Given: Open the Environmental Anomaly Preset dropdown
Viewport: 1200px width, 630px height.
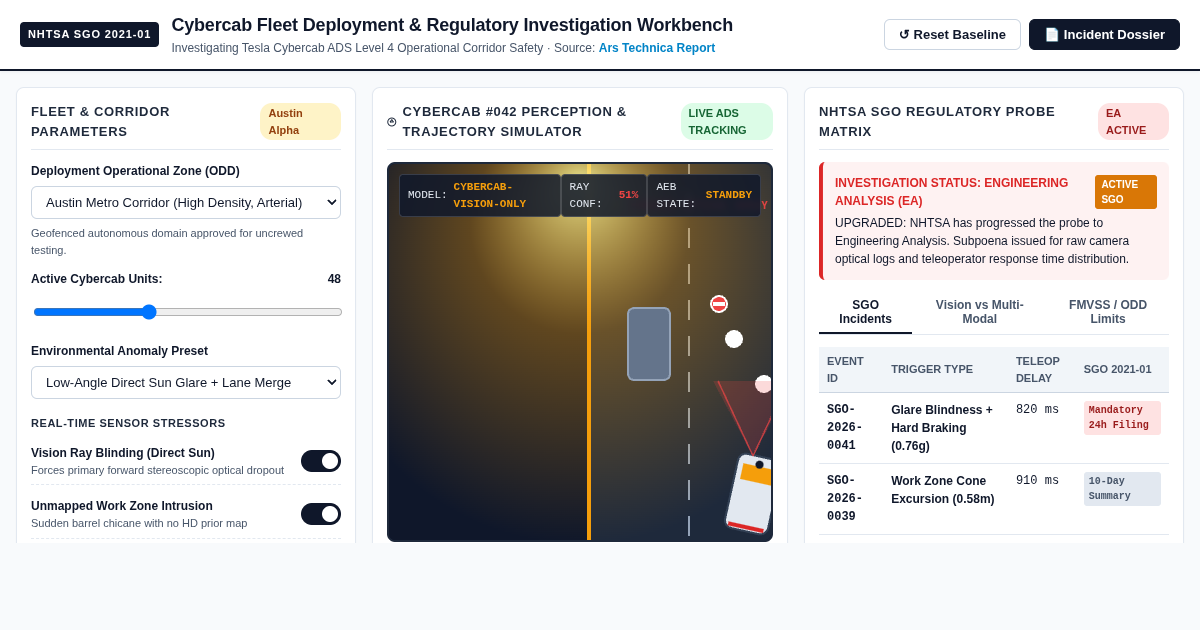Looking at the screenshot, I should point(186,382).
